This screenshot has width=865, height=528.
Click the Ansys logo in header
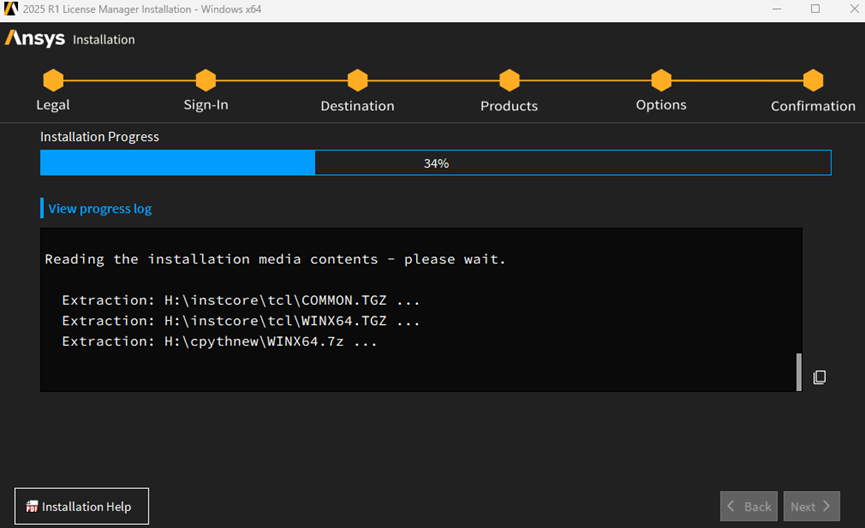click(x=35, y=38)
